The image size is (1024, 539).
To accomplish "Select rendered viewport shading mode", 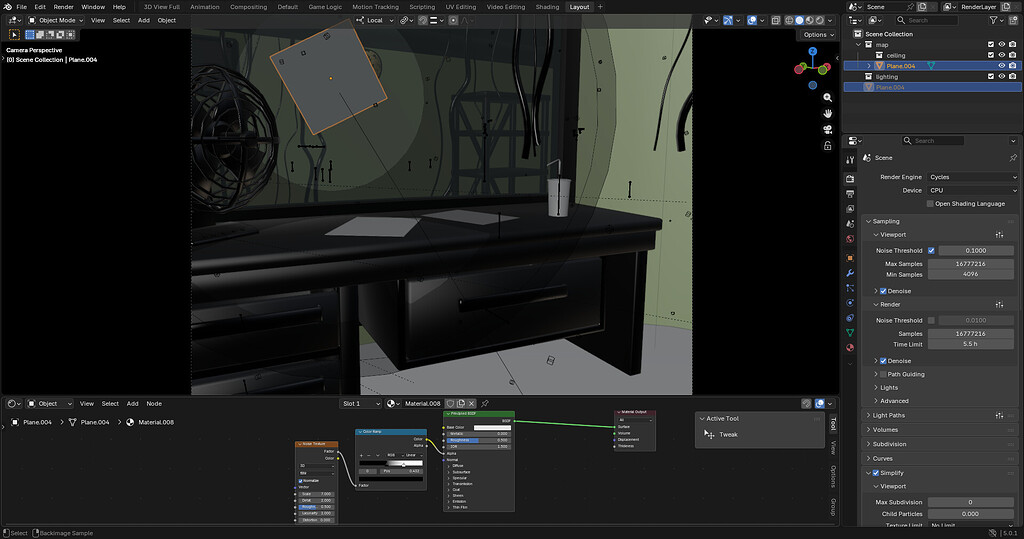I will point(820,20).
